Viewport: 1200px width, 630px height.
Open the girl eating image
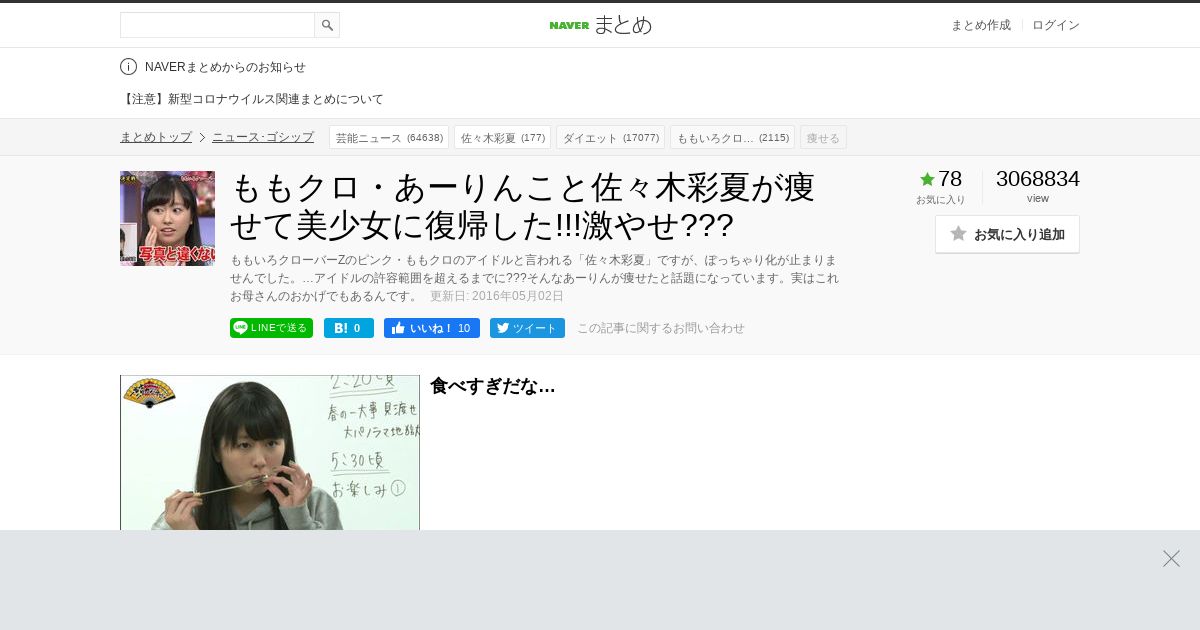pos(270,453)
